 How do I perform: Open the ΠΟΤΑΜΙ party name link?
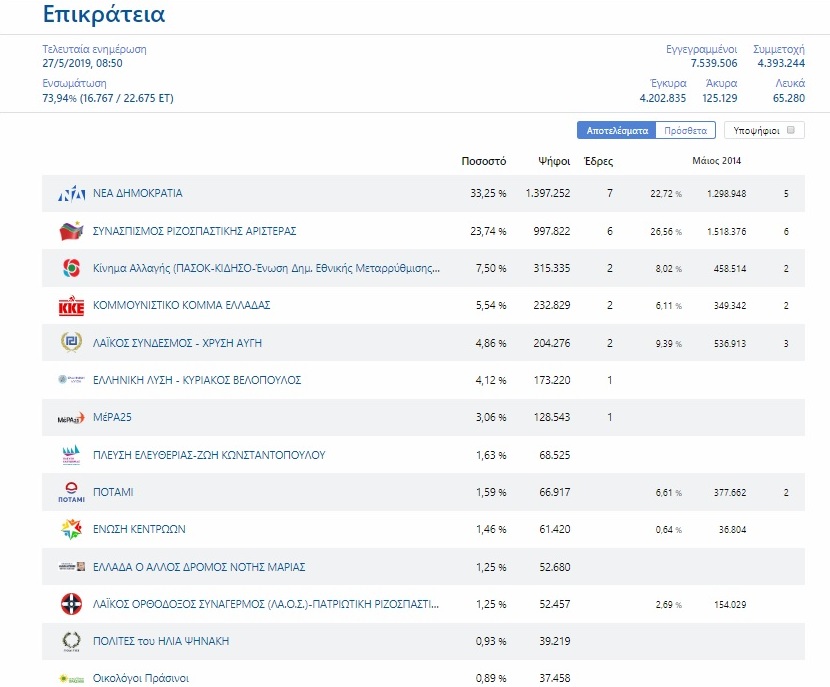click(113, 492)
